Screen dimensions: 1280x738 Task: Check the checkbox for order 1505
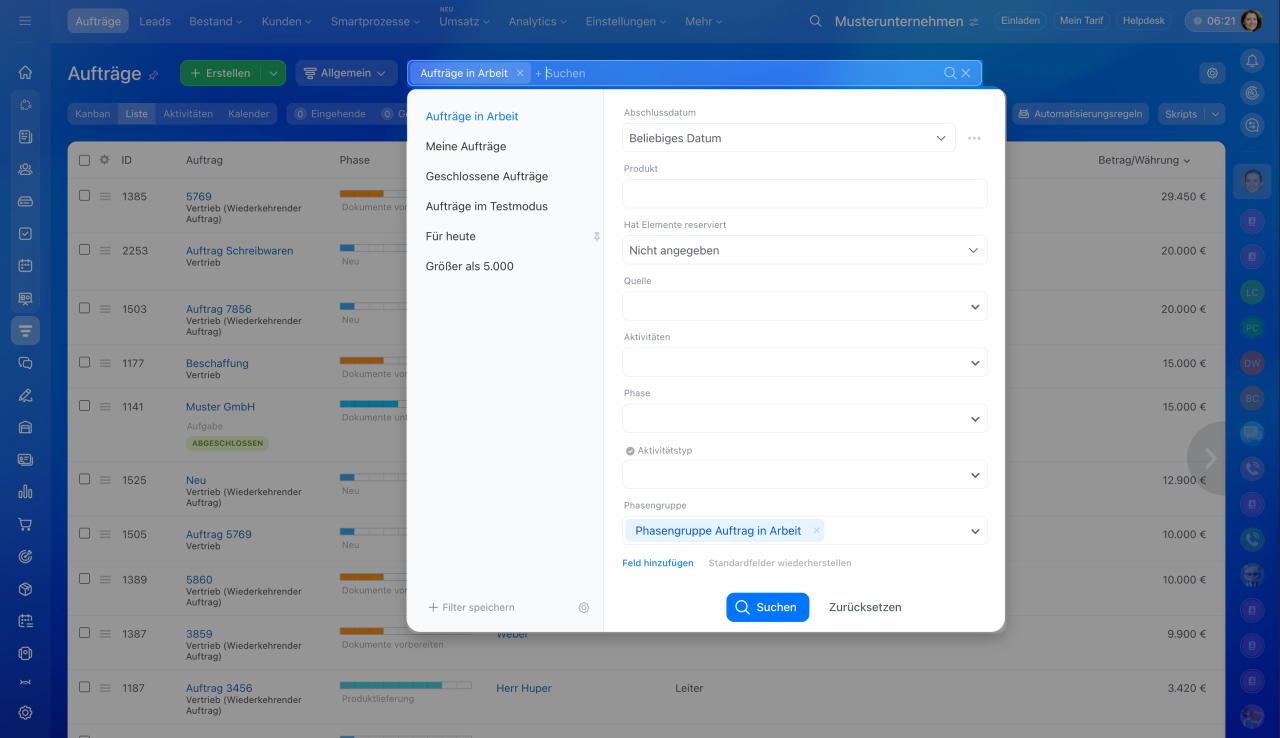[84, 534]
